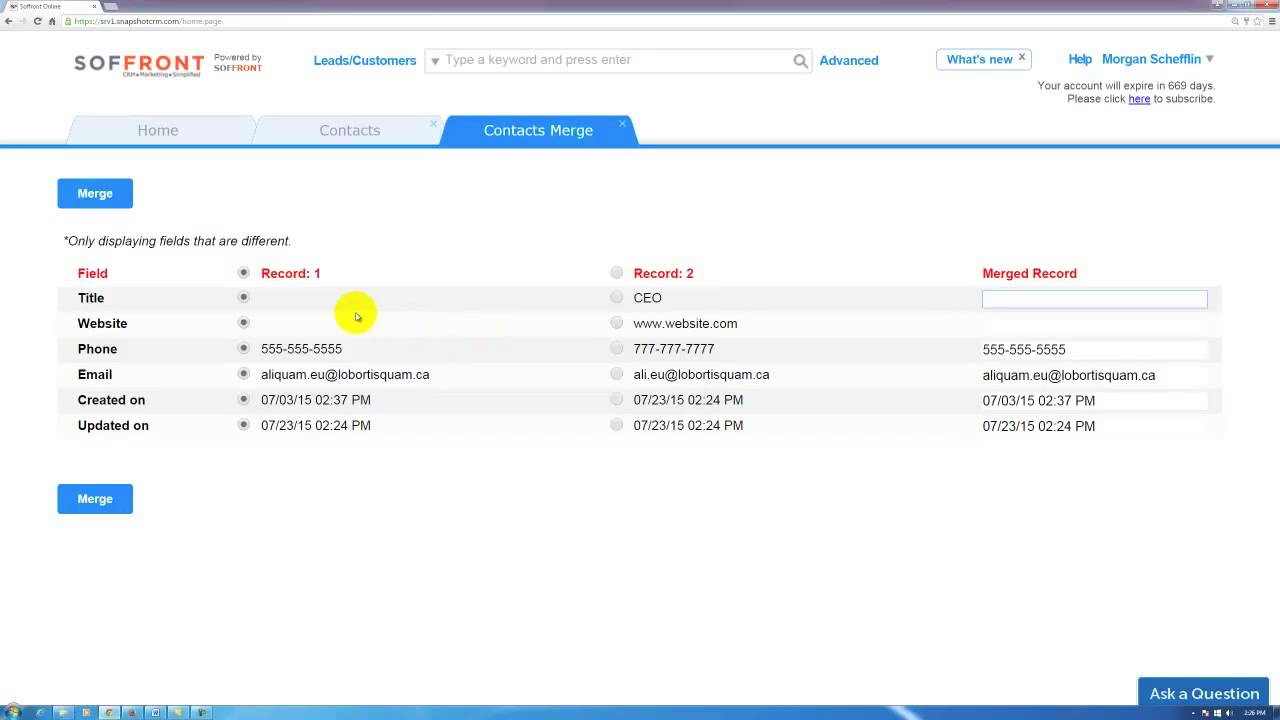Open the Windows Start button
Image resolution: width=1280 pixels, height=720 pixels.
(x=13, y=712)
